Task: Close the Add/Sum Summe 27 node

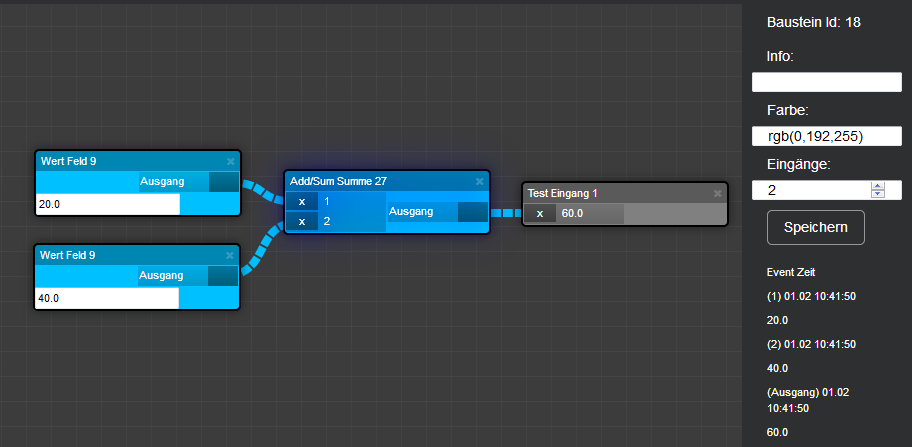Action: click(479, 181)
